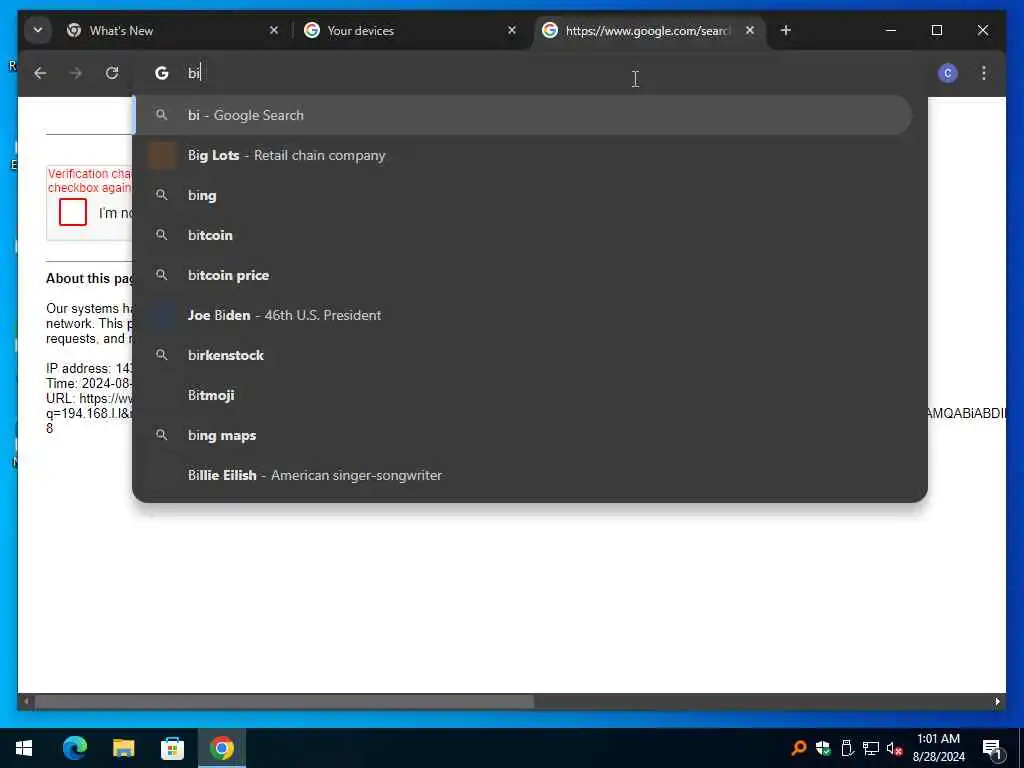The width and height of the screenshot is (1024, 768).
Task: Select the Bitmoji suggestion
Action: point(523,395)
